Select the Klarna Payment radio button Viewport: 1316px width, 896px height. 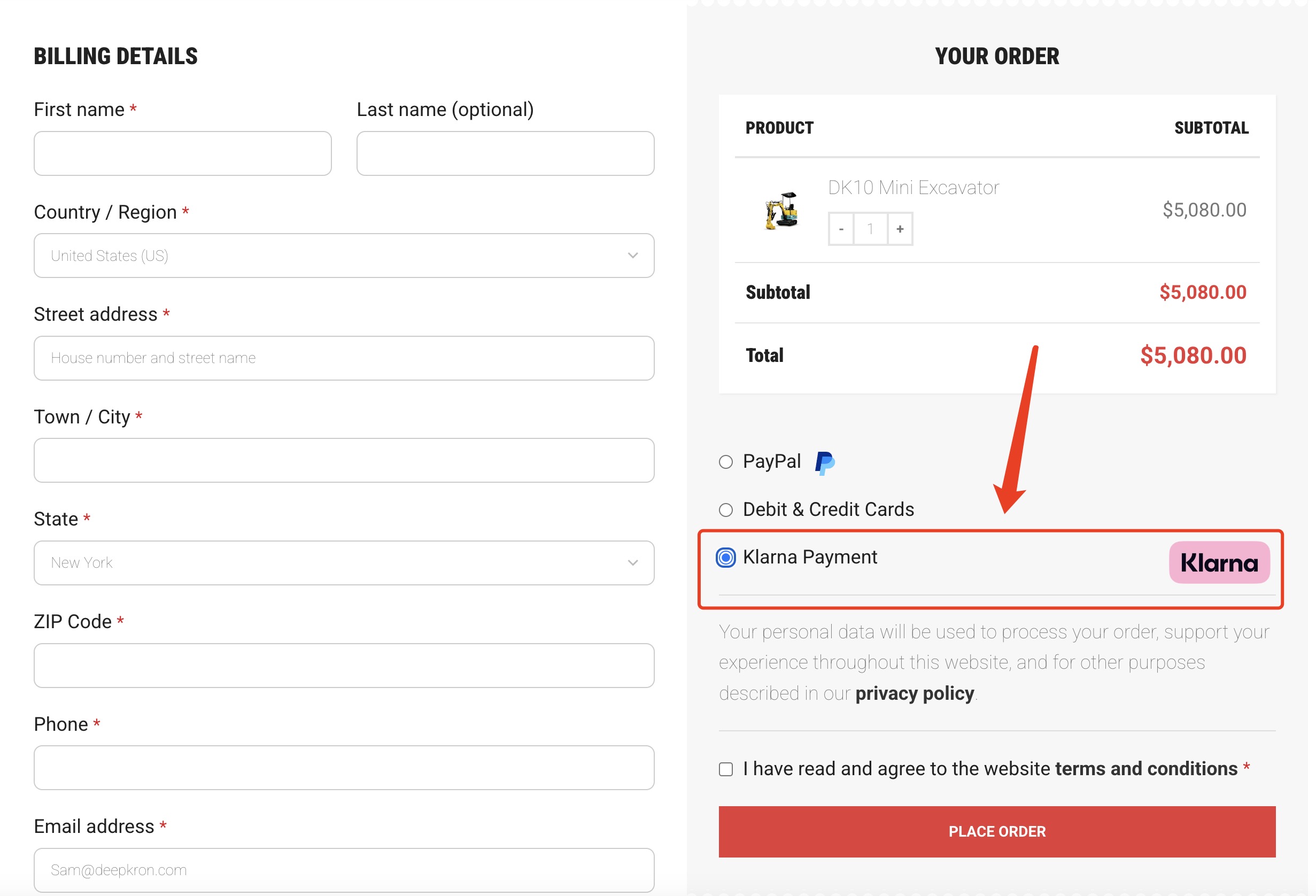pos(726,558)
